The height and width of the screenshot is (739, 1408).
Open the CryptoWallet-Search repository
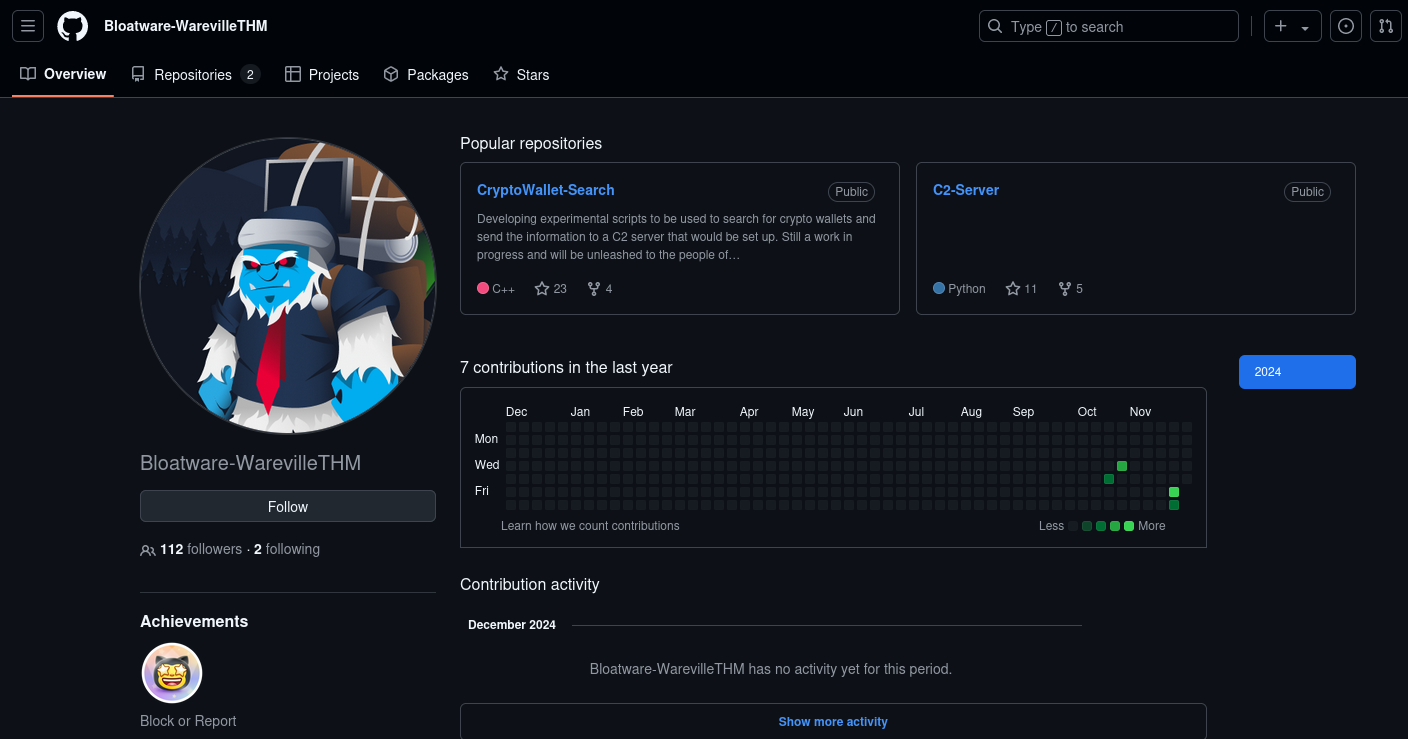click(546, 190)
